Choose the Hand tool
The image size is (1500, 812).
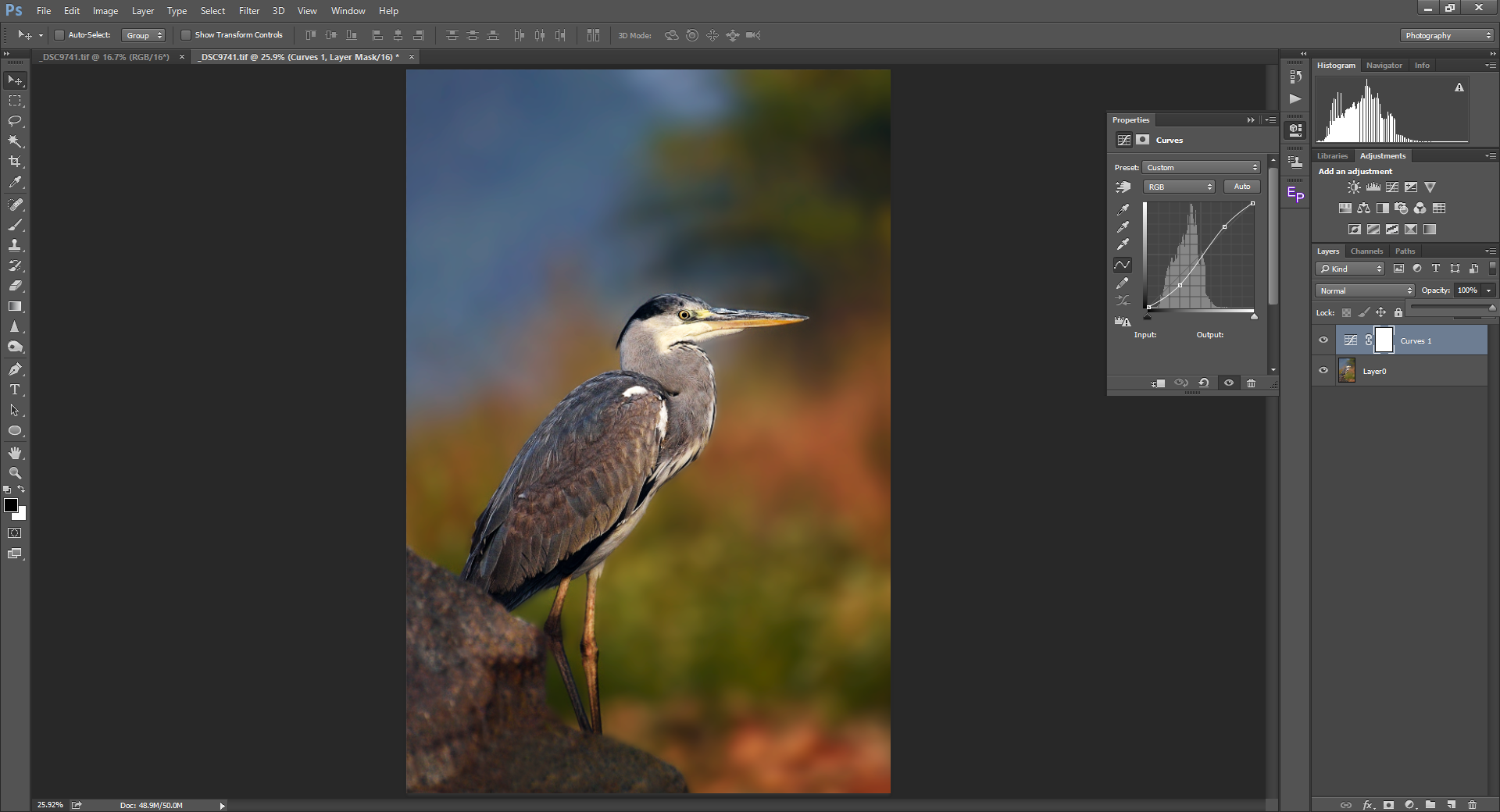click(15, 453)
